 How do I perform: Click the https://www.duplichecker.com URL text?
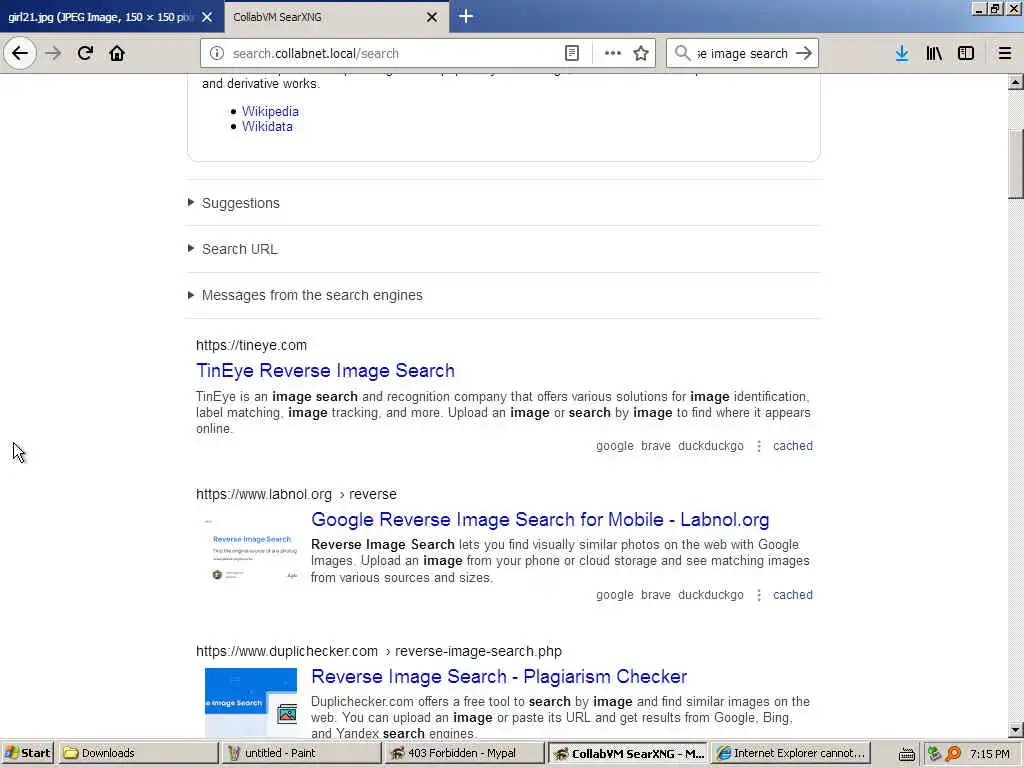coord(287,651)
